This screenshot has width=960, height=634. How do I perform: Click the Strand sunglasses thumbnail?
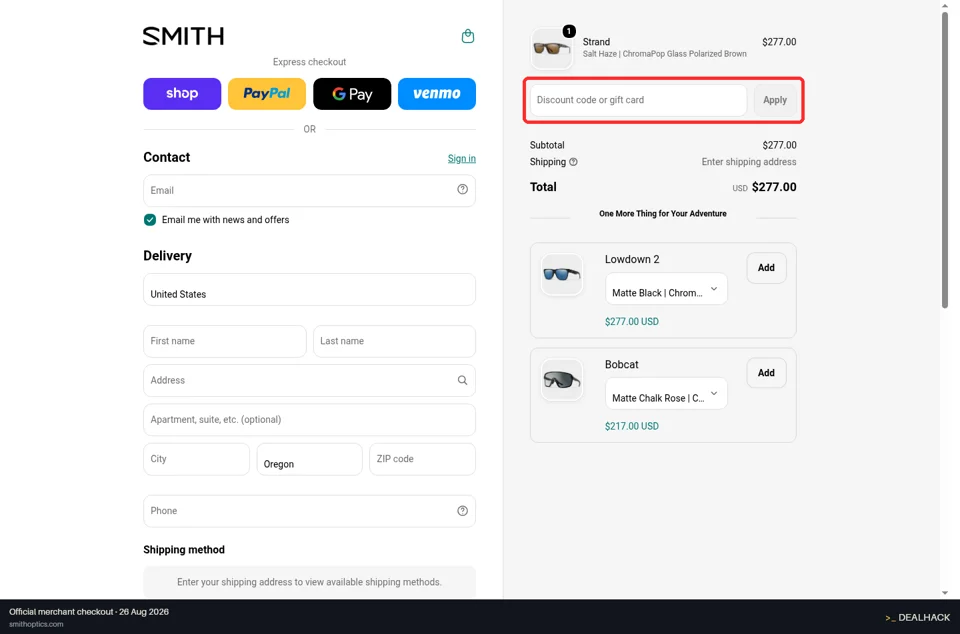coord(552,48)
